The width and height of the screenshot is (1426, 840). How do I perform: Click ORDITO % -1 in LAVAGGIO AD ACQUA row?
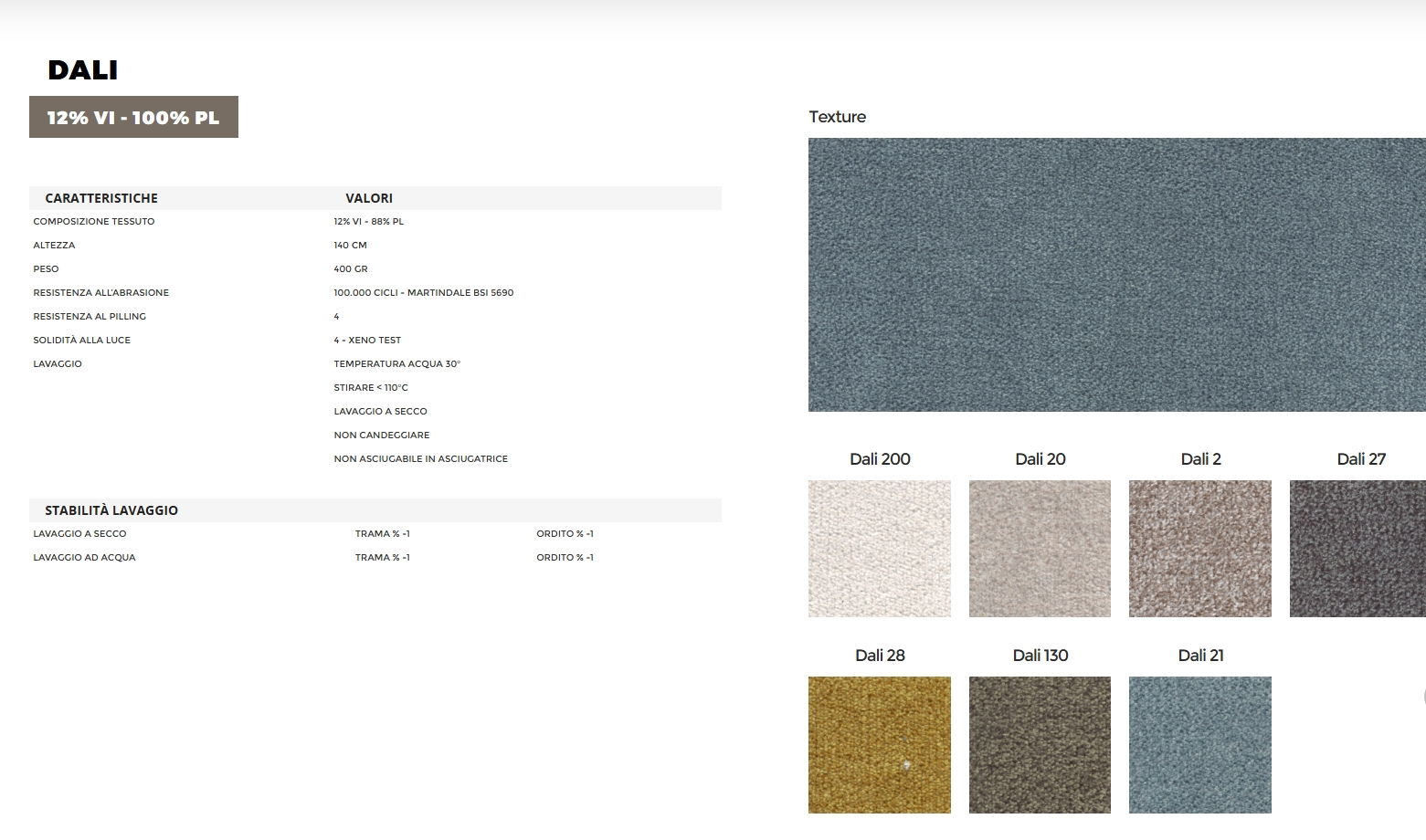click(565, 558)
